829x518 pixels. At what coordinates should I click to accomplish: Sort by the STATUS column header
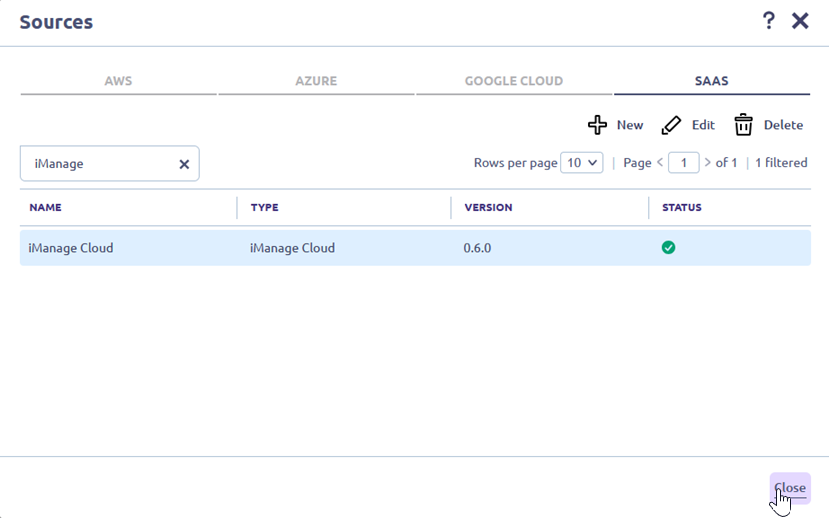[x=681, y=207]
